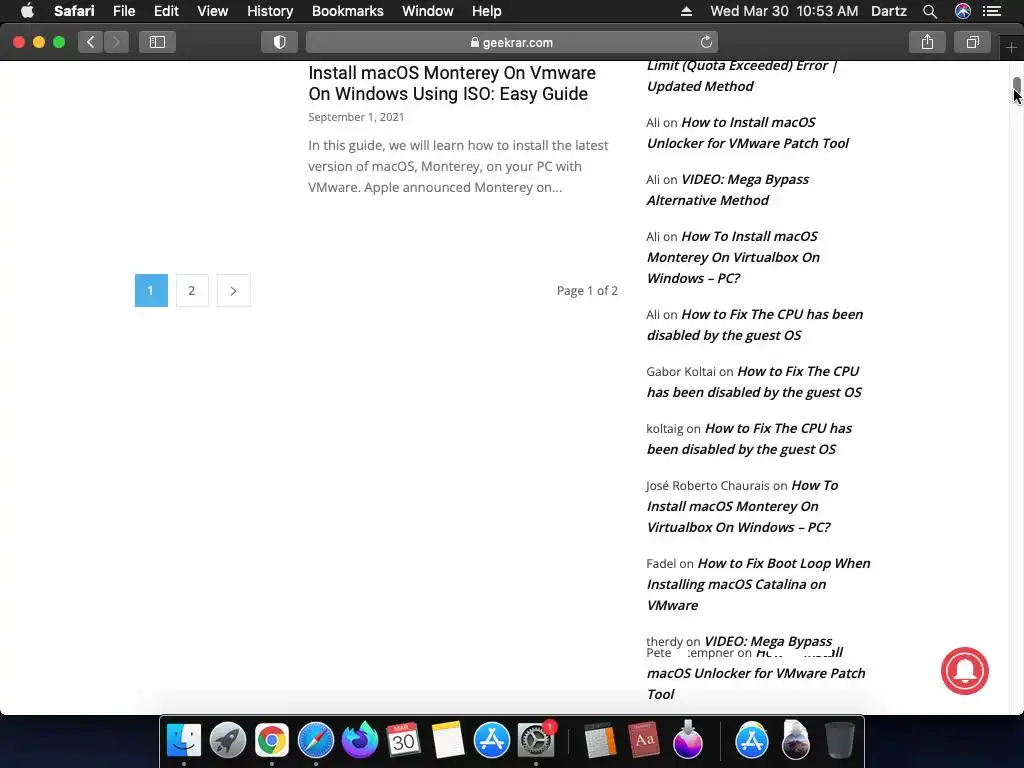Go to pagination page 2
Viewport: 1024px width, 768px height.
(x=192, y=291)
